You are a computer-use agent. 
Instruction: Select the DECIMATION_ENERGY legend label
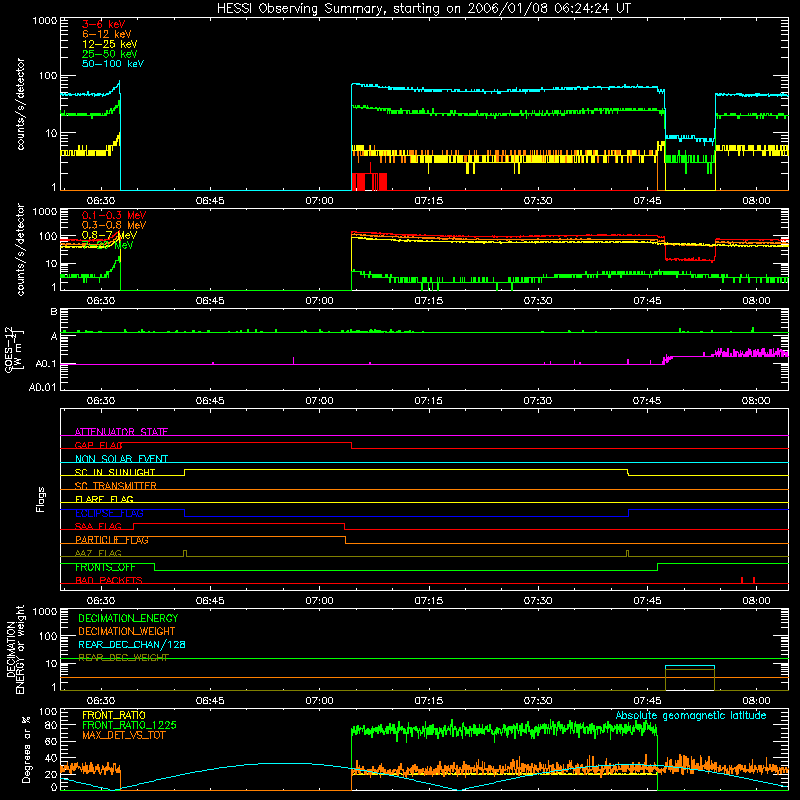[x=128, y=618]
